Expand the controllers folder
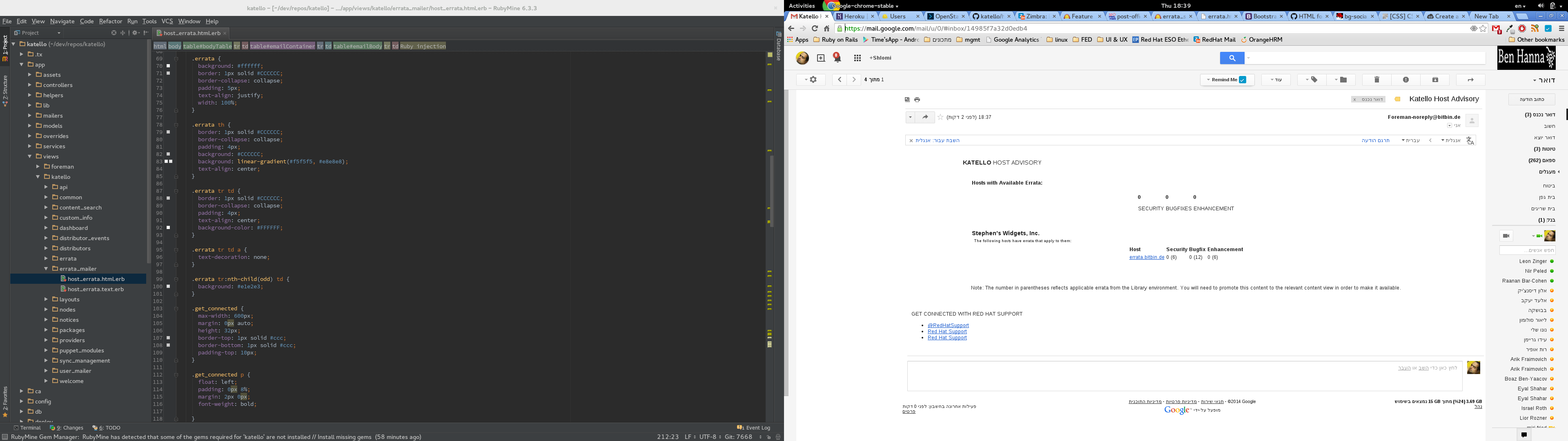 [29, 85]
